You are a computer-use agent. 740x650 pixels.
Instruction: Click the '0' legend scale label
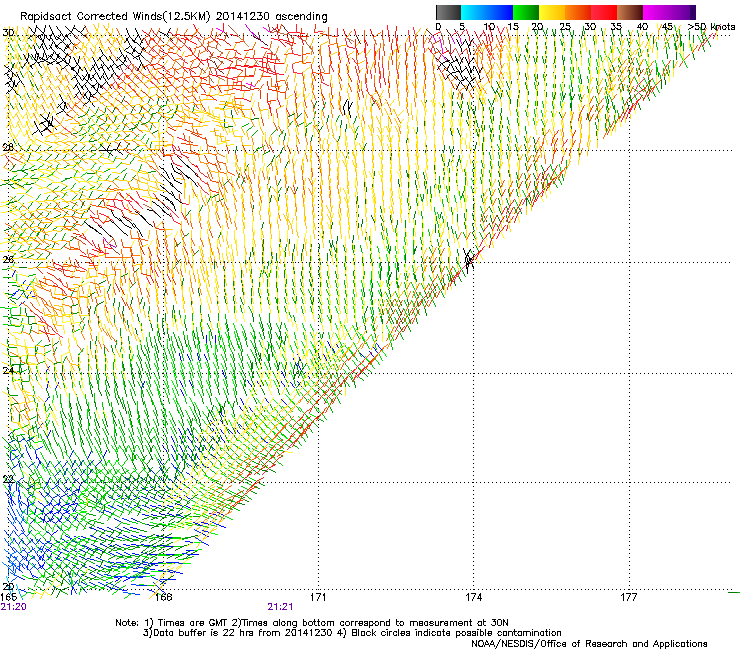pyautogui.click(x=438, y=27)
